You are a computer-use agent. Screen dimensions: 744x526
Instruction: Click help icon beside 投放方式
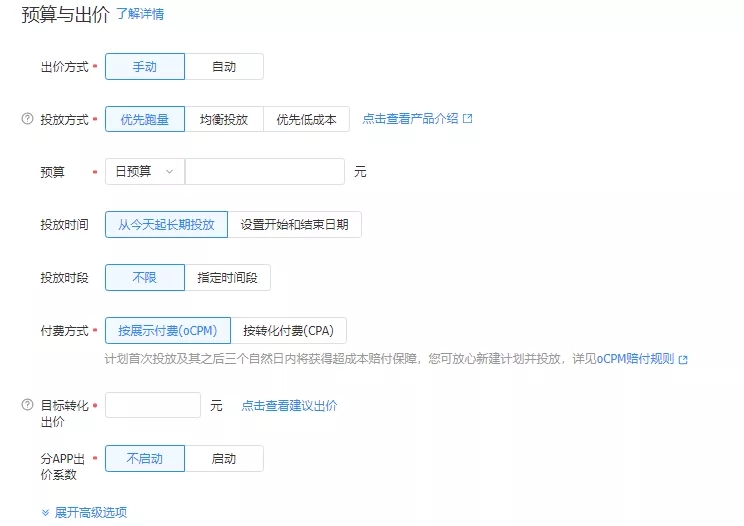27,119
